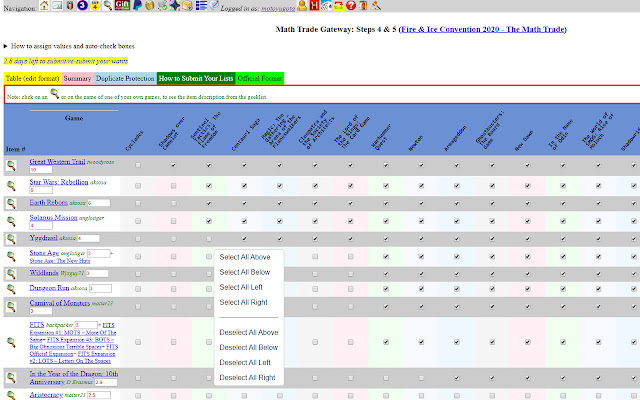Click the logged-in username link
The height and width of the screenshot is (400, 640).
point(278,8)
